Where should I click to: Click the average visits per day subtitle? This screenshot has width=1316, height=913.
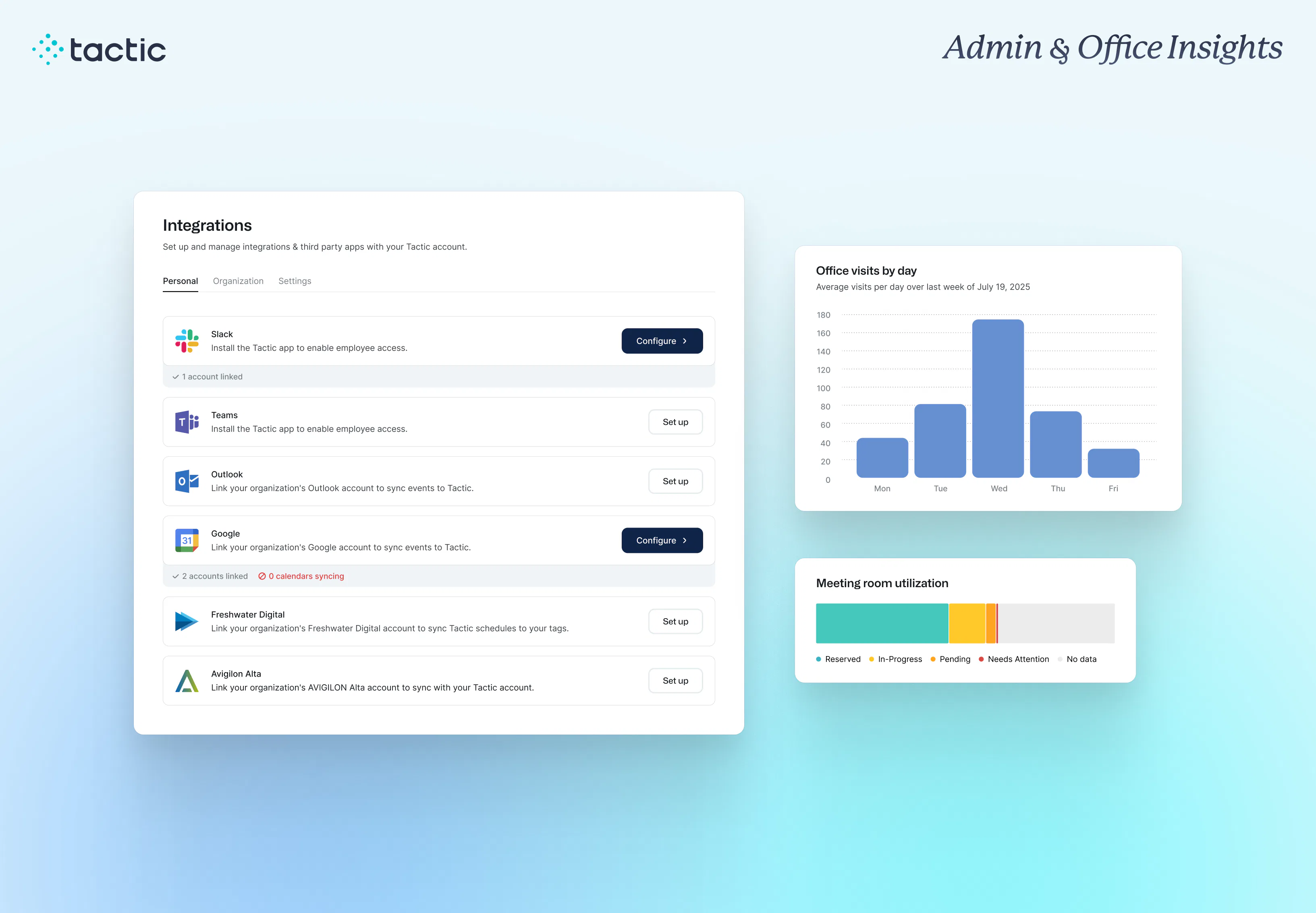923,287
